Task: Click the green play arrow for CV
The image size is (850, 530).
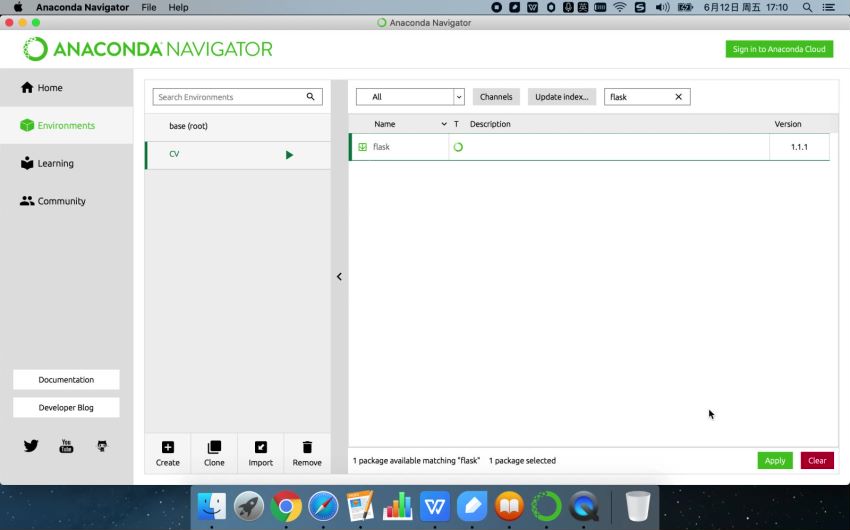Action: [x=289, y=155]
